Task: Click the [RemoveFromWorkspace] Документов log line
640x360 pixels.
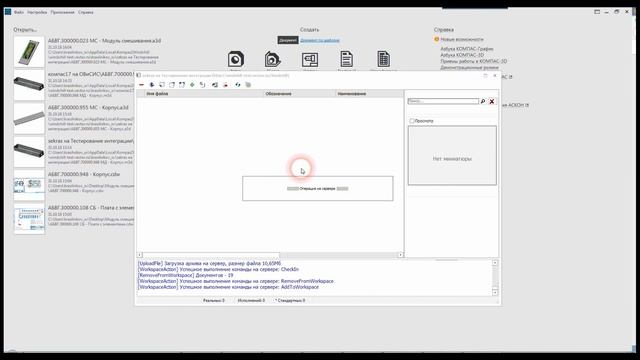Action: (x=186, y=276)
